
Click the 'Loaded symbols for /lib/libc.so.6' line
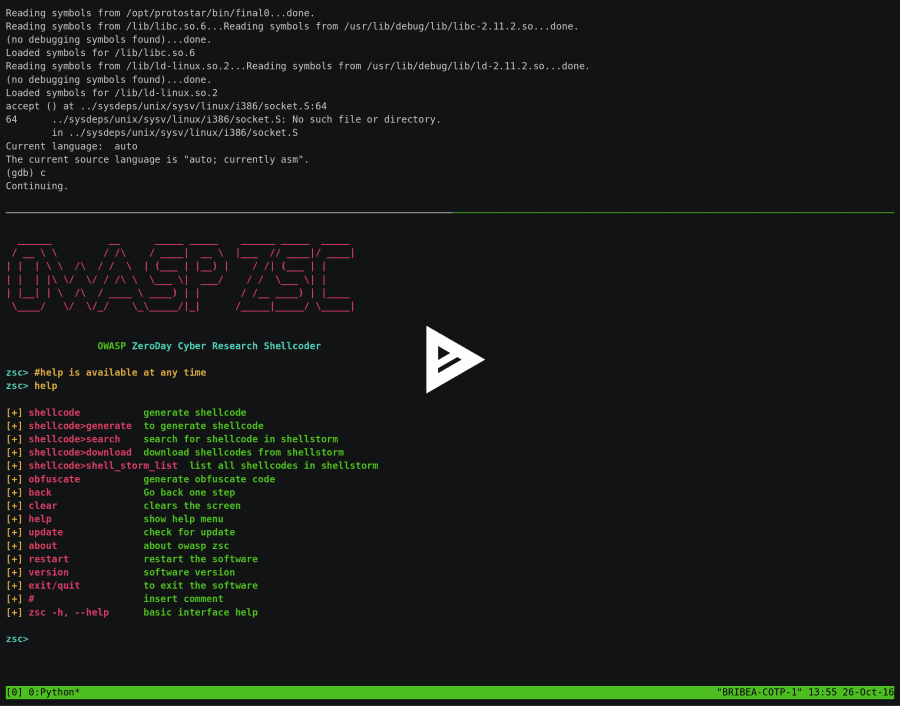(x=100, y=53)
